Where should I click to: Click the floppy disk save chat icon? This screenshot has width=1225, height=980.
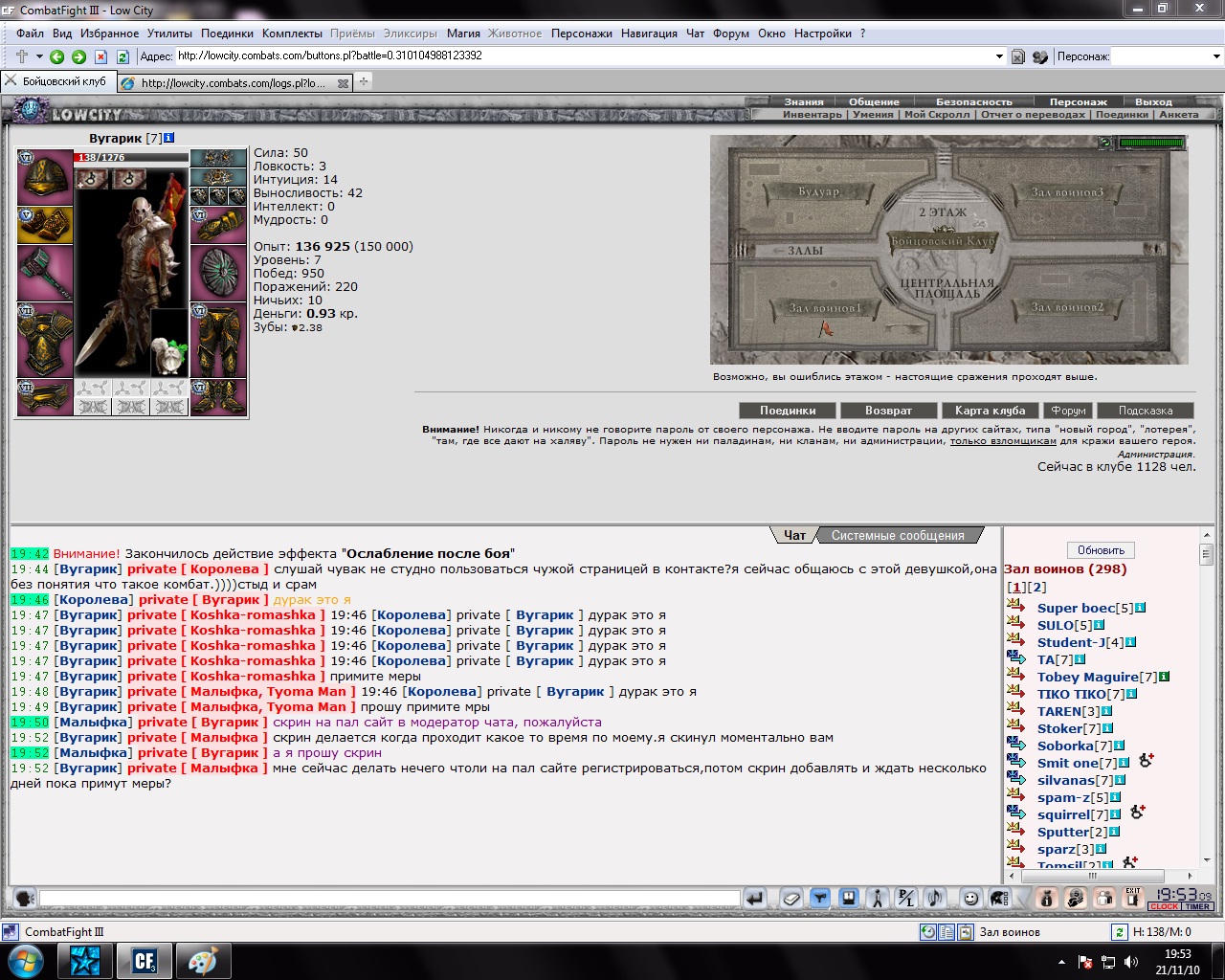click(x=849, y=899)
